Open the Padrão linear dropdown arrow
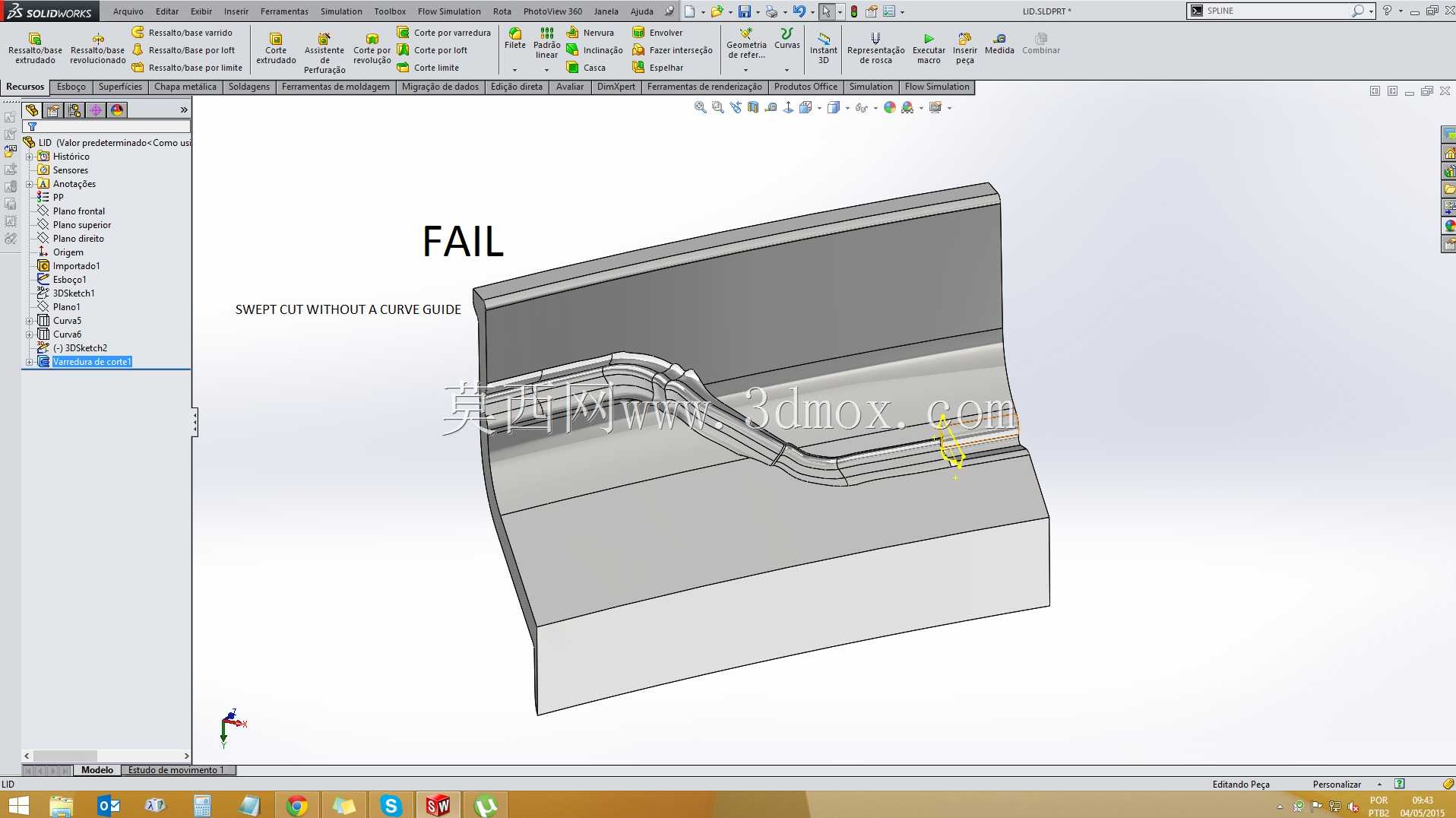Viewport: 1456px width, 818px height. [546, 70]
